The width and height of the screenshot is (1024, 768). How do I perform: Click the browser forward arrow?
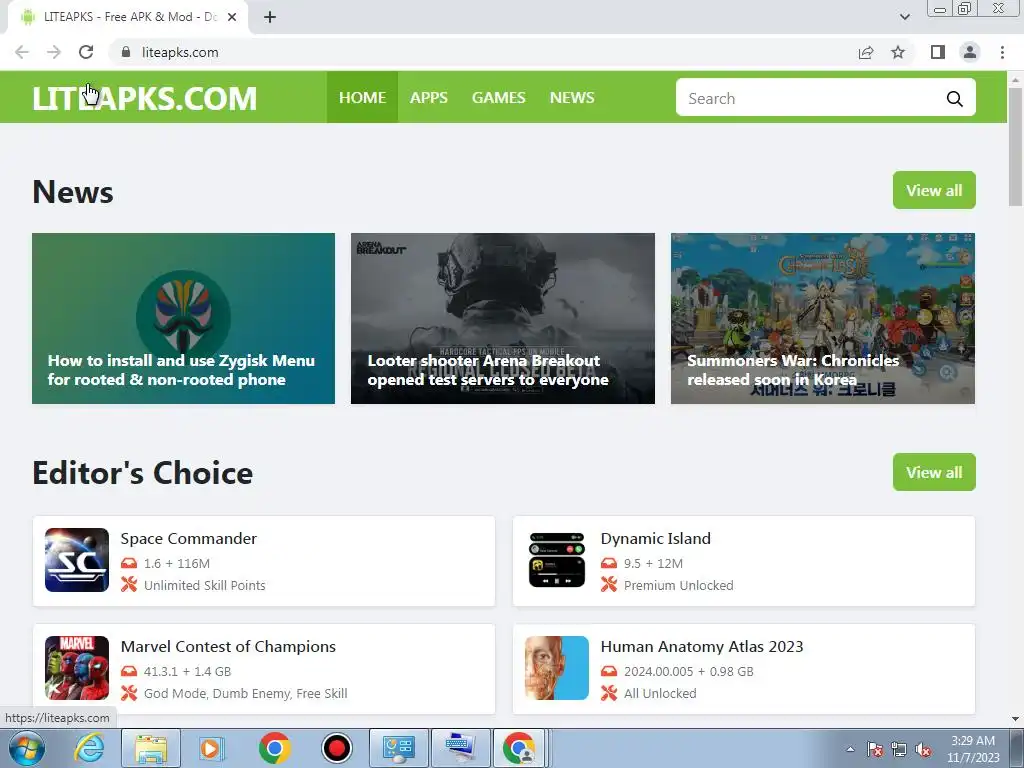pos(54,52)
